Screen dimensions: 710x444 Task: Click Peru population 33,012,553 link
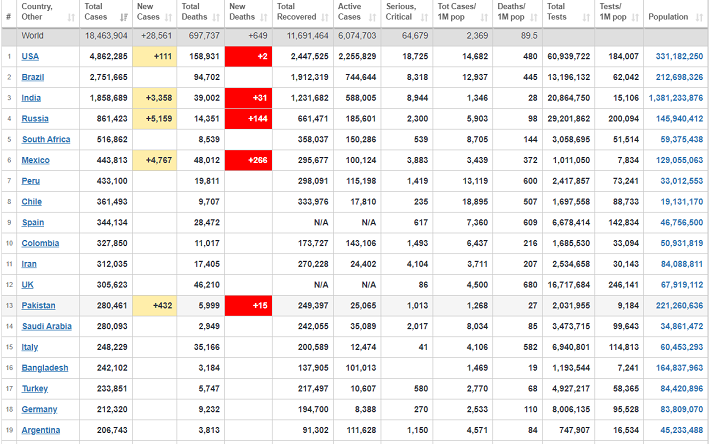681,181
